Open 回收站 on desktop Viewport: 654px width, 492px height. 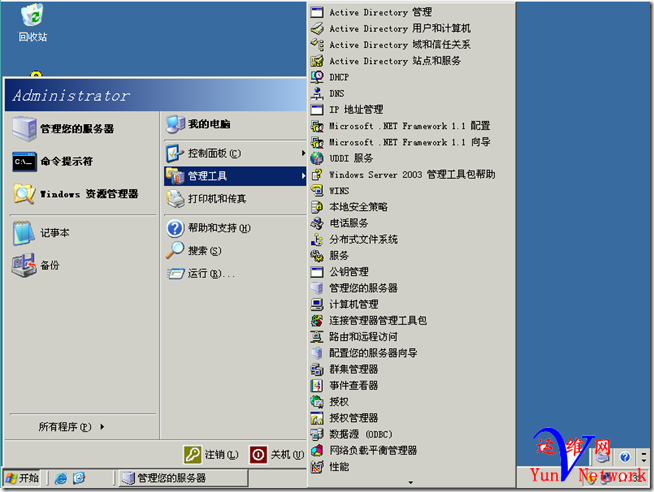point(33,23)
